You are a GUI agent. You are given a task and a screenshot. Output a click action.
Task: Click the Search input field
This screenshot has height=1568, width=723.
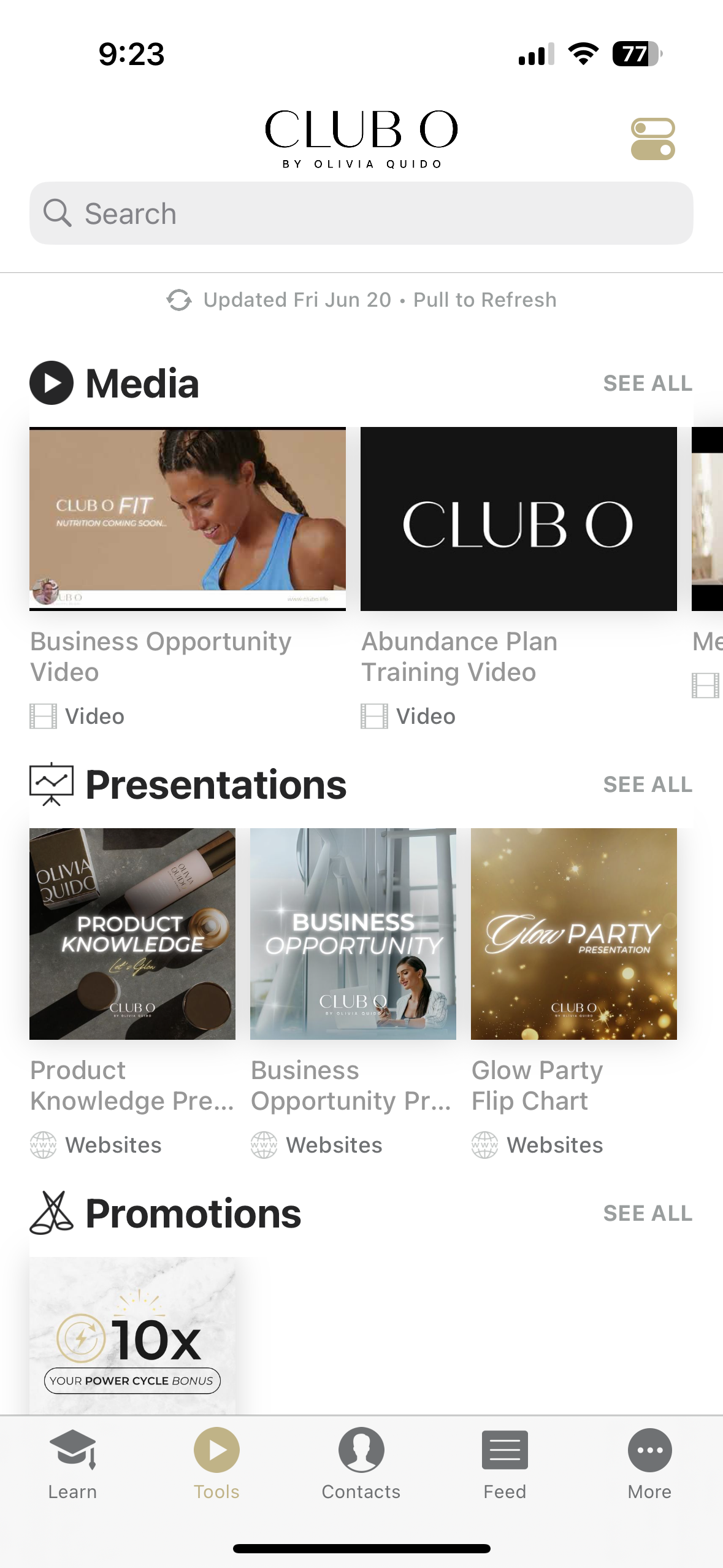point(361,213)
